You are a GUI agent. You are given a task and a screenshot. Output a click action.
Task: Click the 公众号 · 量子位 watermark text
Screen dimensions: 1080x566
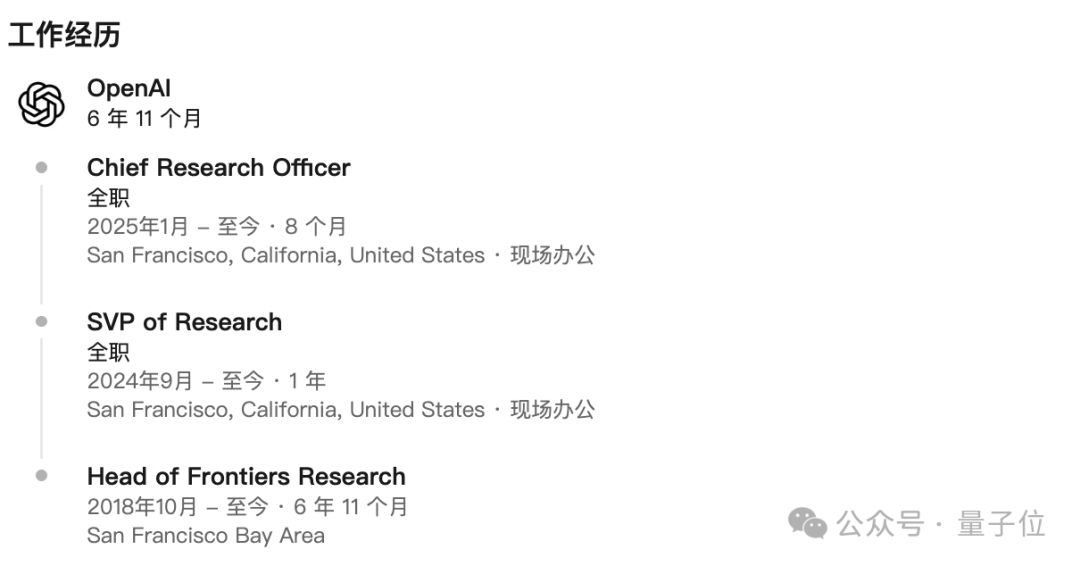(x=941, y=523)
